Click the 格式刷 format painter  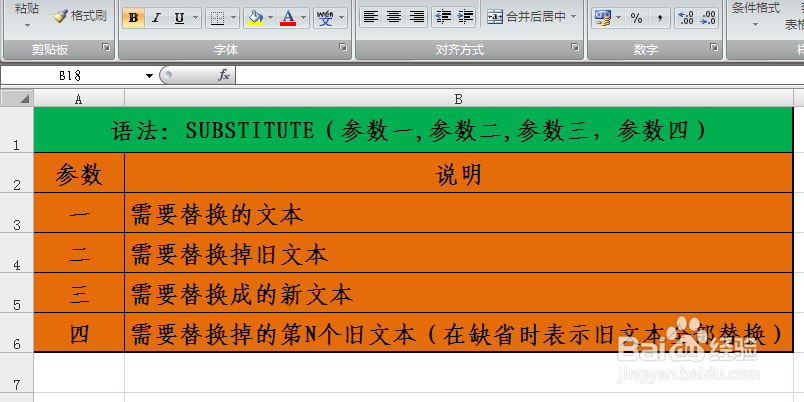point(80,16)
